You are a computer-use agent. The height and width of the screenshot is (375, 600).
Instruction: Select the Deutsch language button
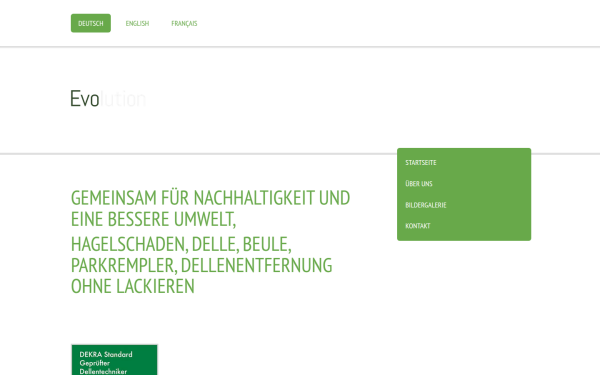click(91, 23)
